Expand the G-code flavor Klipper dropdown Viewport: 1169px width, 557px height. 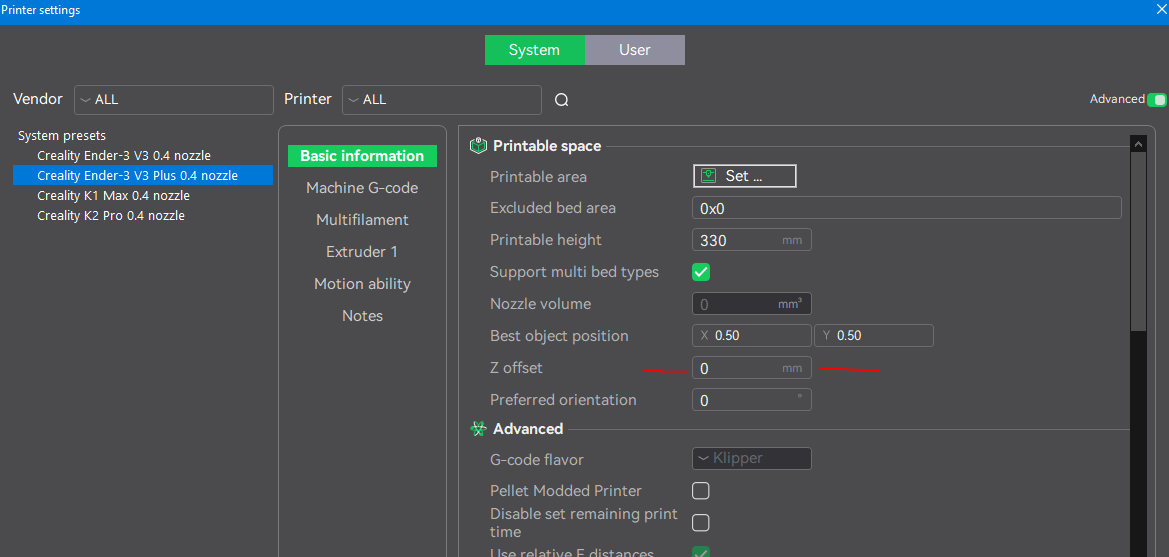pos(751,458)
